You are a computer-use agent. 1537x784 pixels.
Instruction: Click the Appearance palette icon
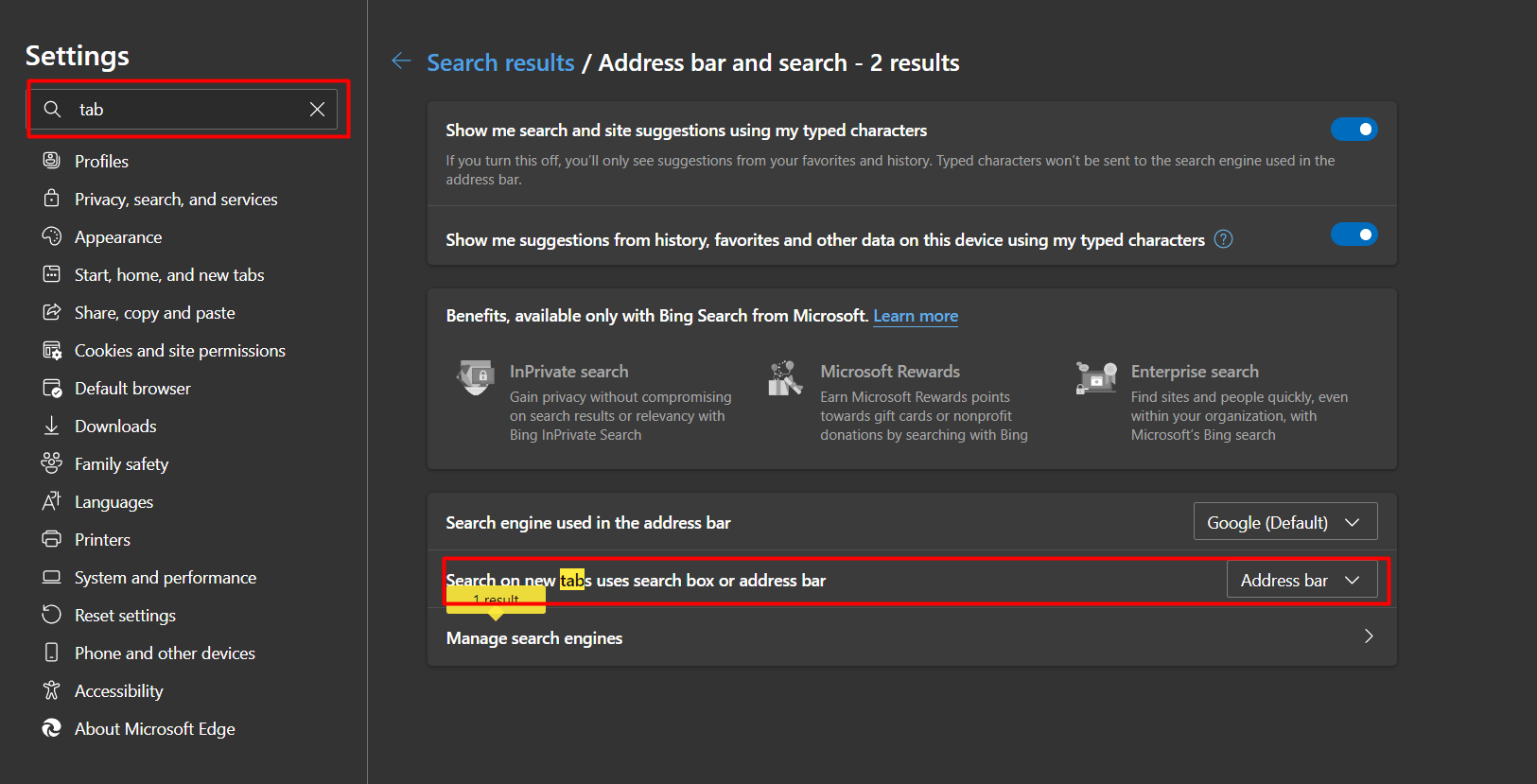[52, 236]
